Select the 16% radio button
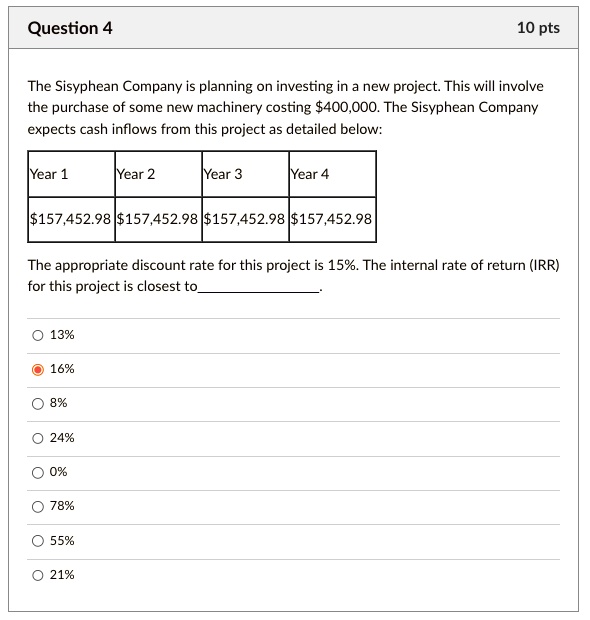 pyautogui.click(x=38, y=369)
